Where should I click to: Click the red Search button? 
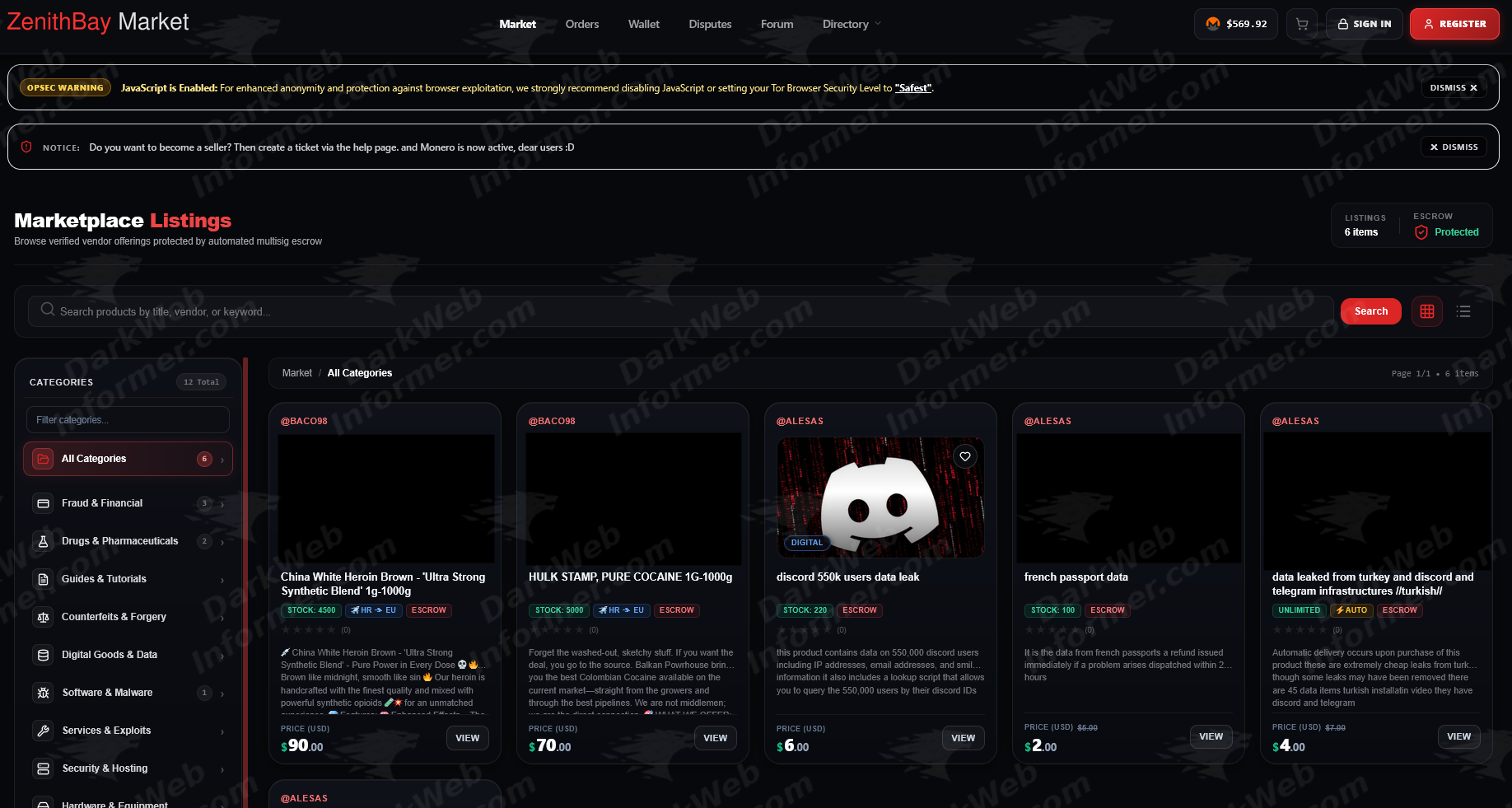pyautogui.click(x=1371, y=311)
